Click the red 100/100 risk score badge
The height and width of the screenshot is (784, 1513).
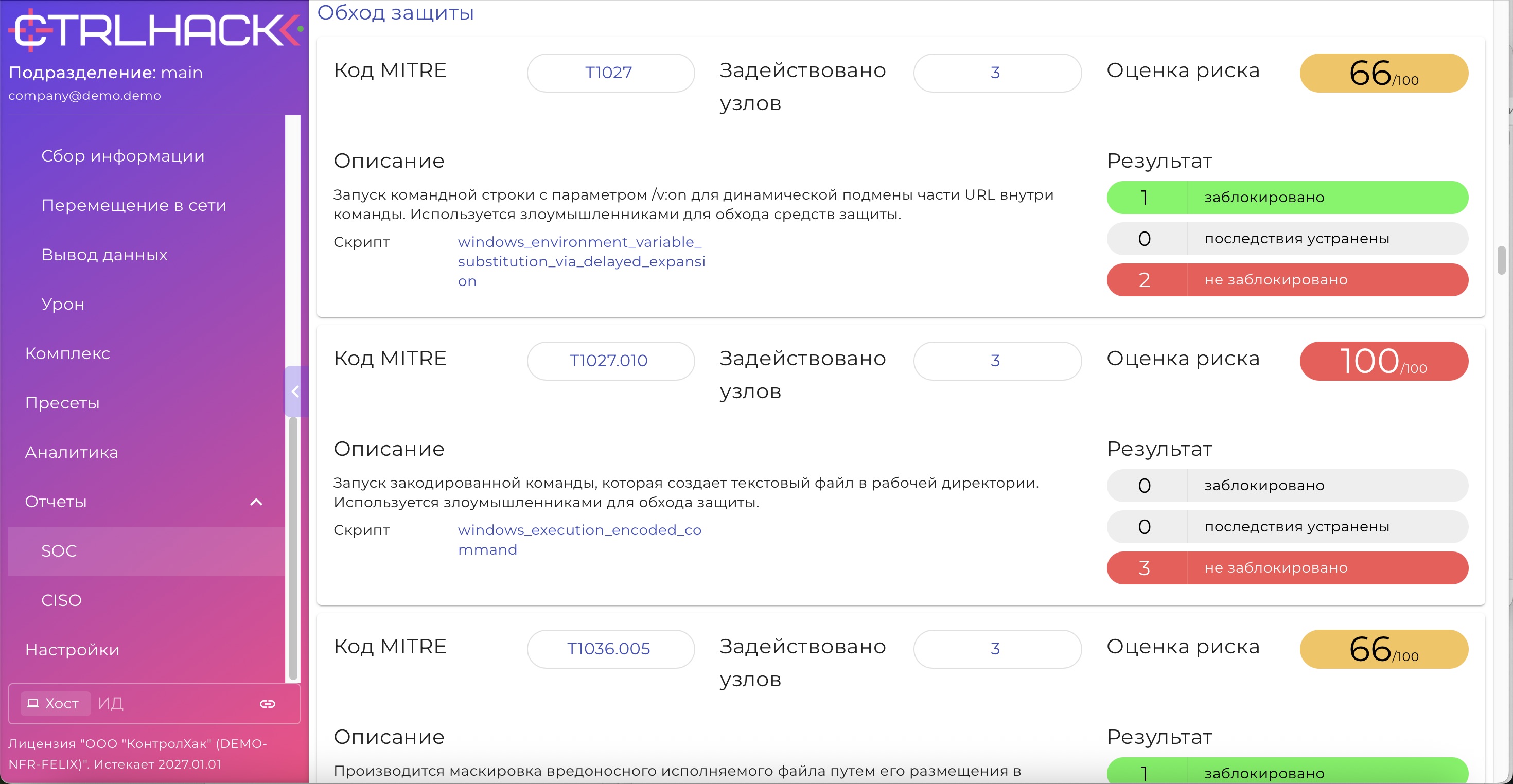(x=1383, y=361)
